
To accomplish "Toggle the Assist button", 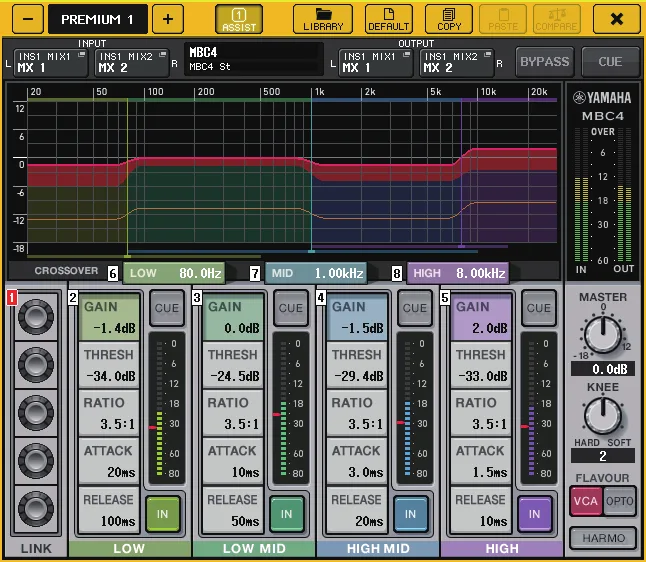I will tap(239, 19).
